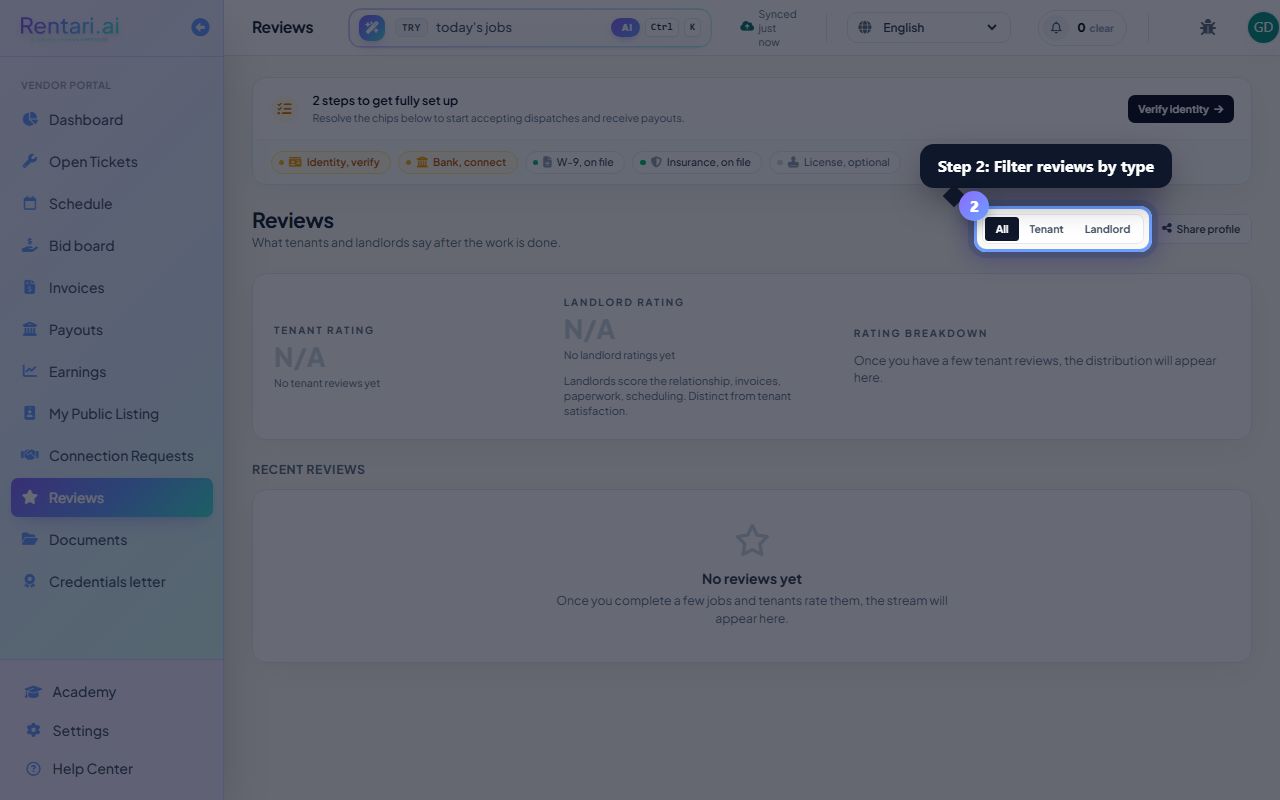Click the star icon beside Reviews
This screenshot has height=800, width=1280.
pyautogui.click(x=30, y=498)
